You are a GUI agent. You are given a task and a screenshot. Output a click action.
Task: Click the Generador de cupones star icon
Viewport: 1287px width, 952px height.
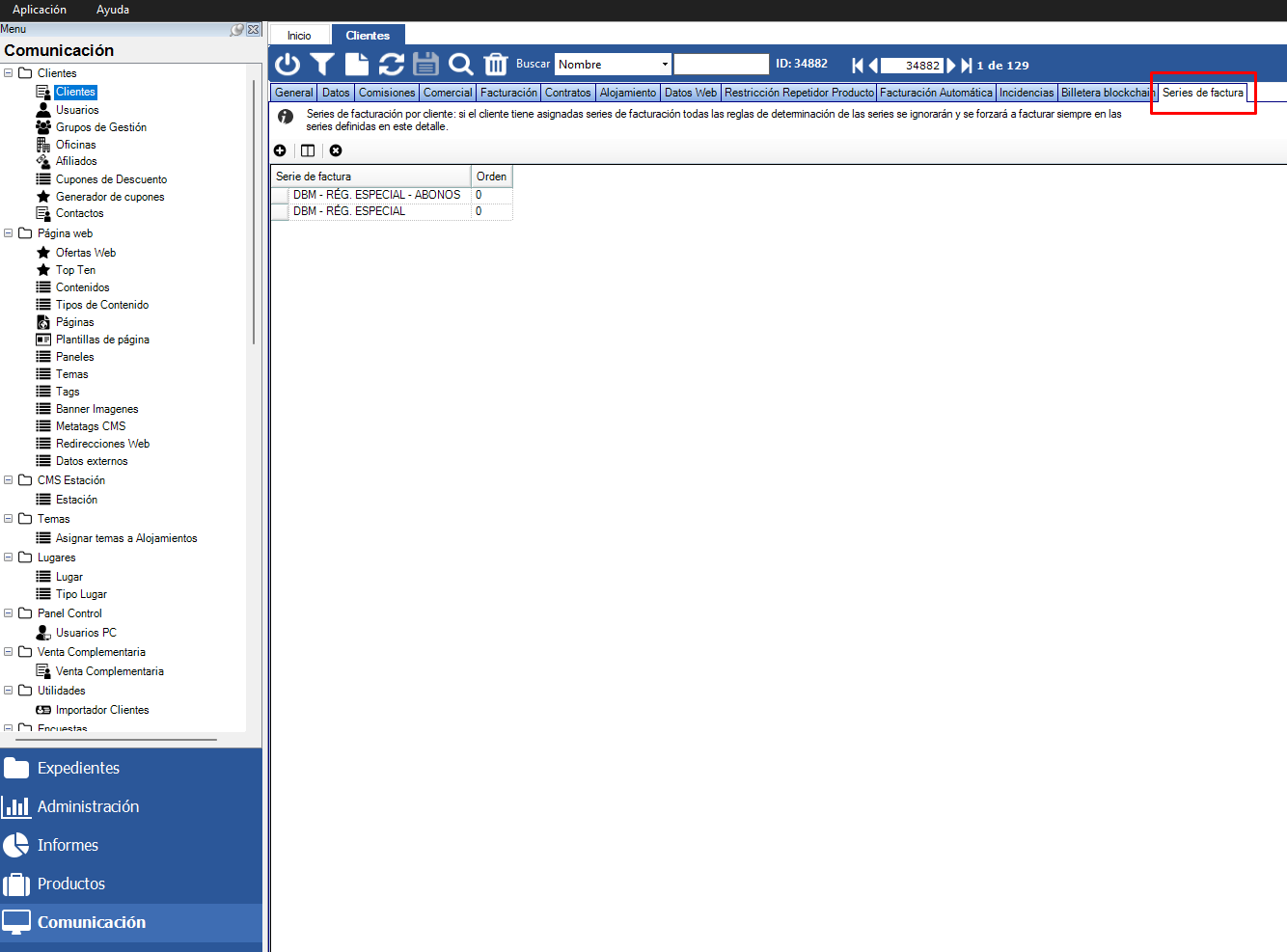tap(43, 197)
